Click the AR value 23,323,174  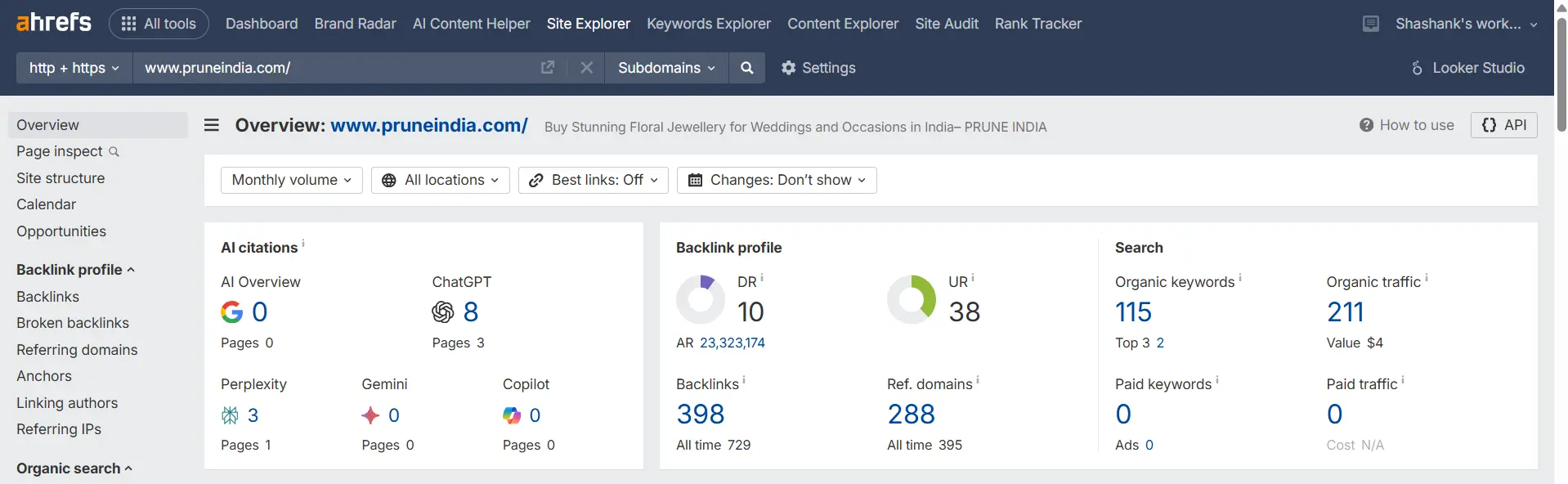[x=732, y=343]
